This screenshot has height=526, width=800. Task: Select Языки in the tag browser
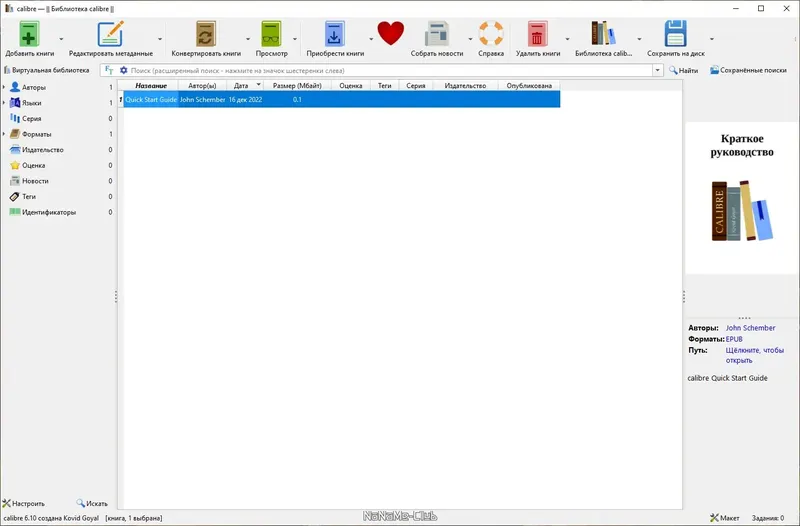pyautogui.click(x=31, y=103)
